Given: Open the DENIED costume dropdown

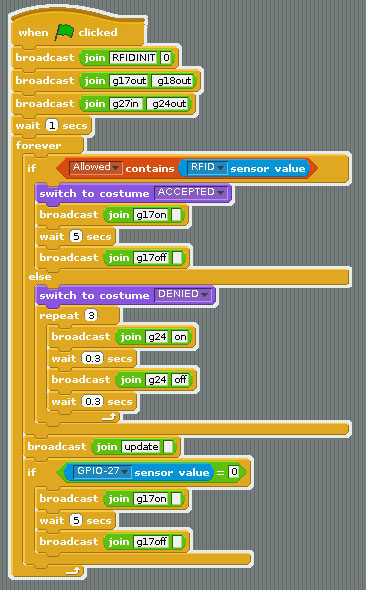Looking at the screenshot, I should 183,294.
